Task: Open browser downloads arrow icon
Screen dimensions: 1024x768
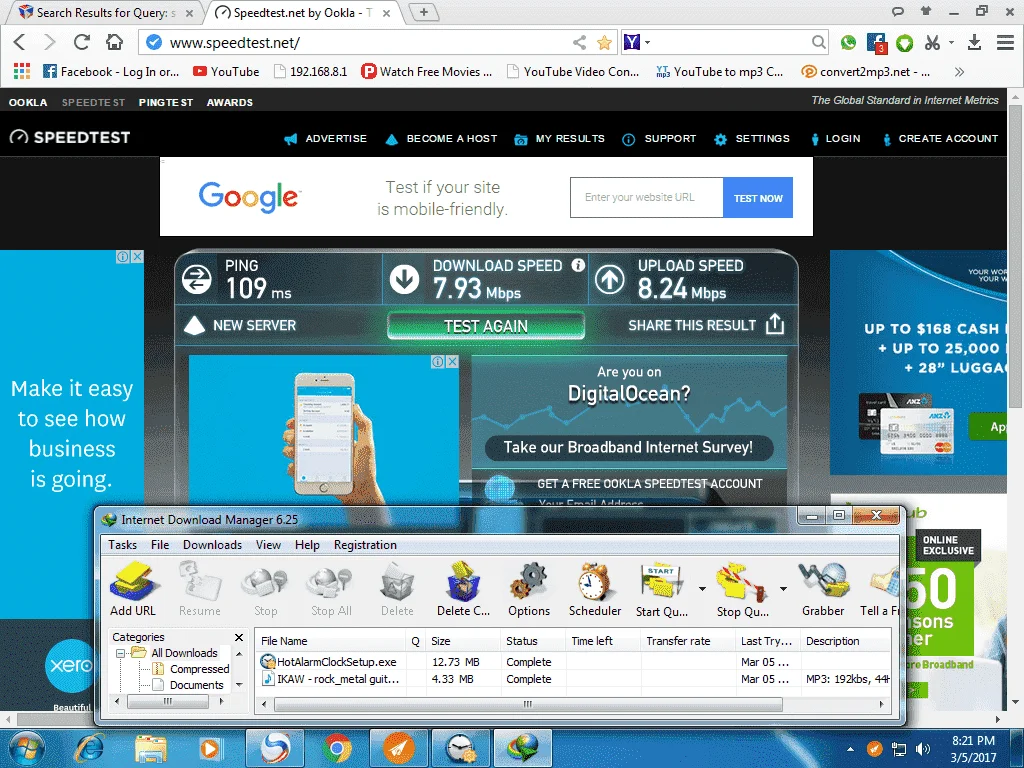Action: click(x=974, y=42)
